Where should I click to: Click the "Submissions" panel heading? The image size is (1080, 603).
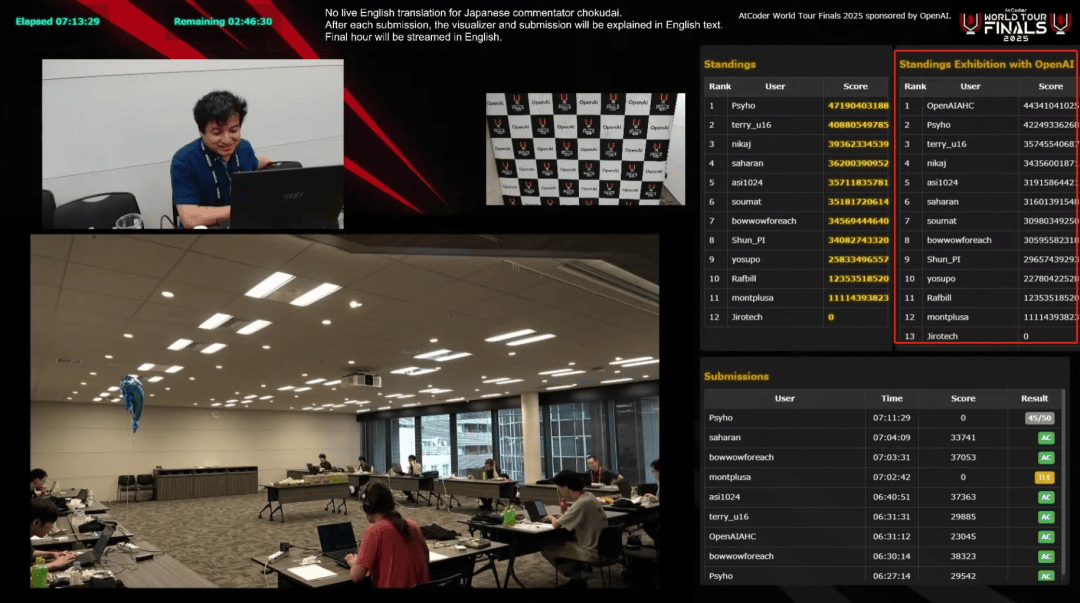(x=736, y=376)
